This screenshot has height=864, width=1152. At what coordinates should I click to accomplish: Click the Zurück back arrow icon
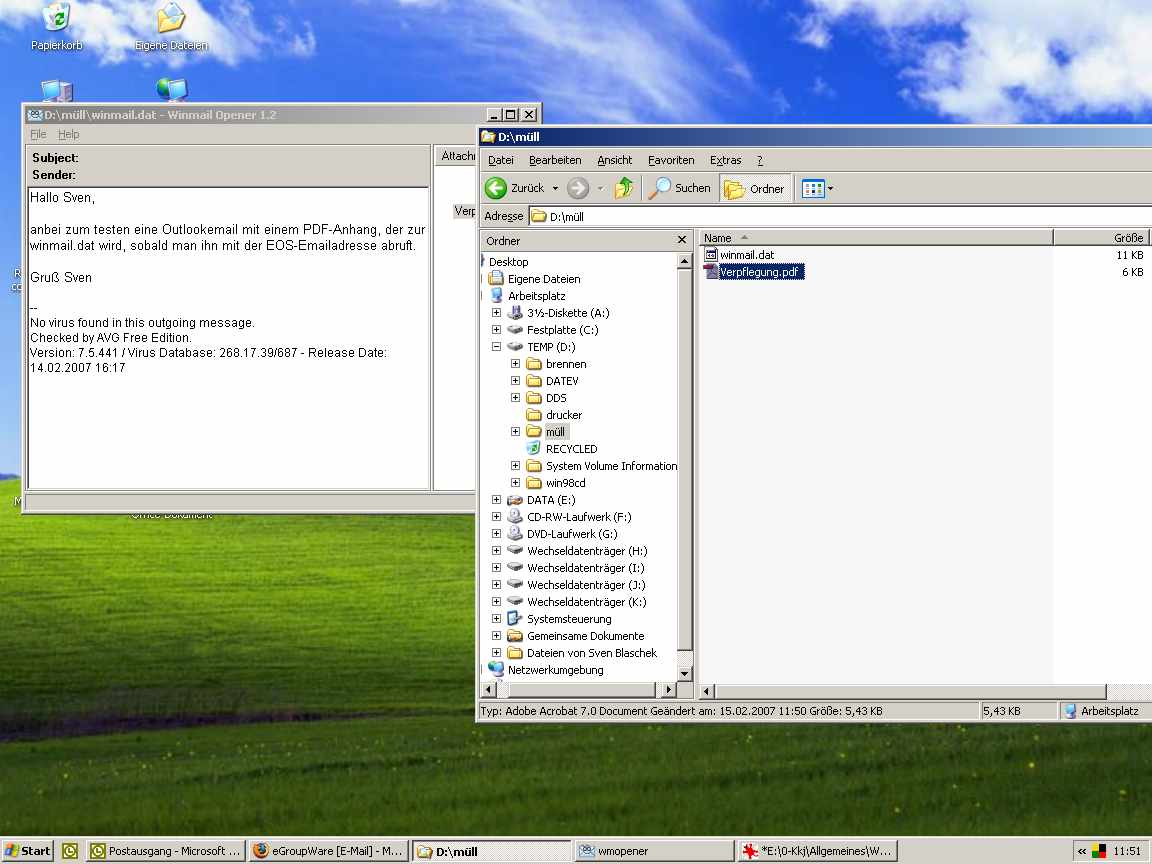click(x=497, y=188)
